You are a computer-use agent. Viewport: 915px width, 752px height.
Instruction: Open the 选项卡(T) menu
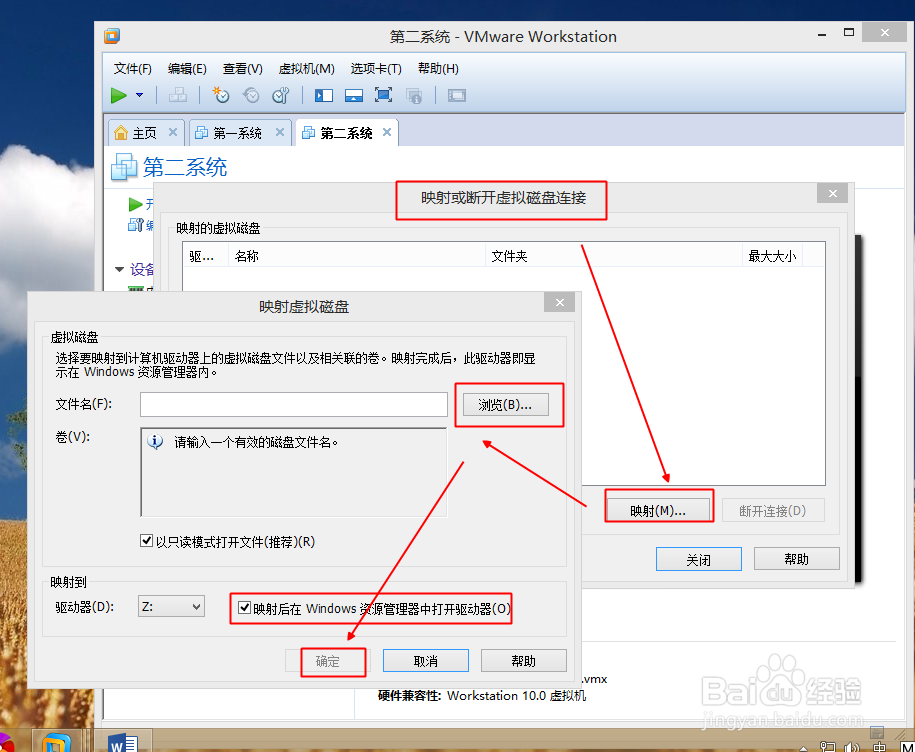[376, 69]
